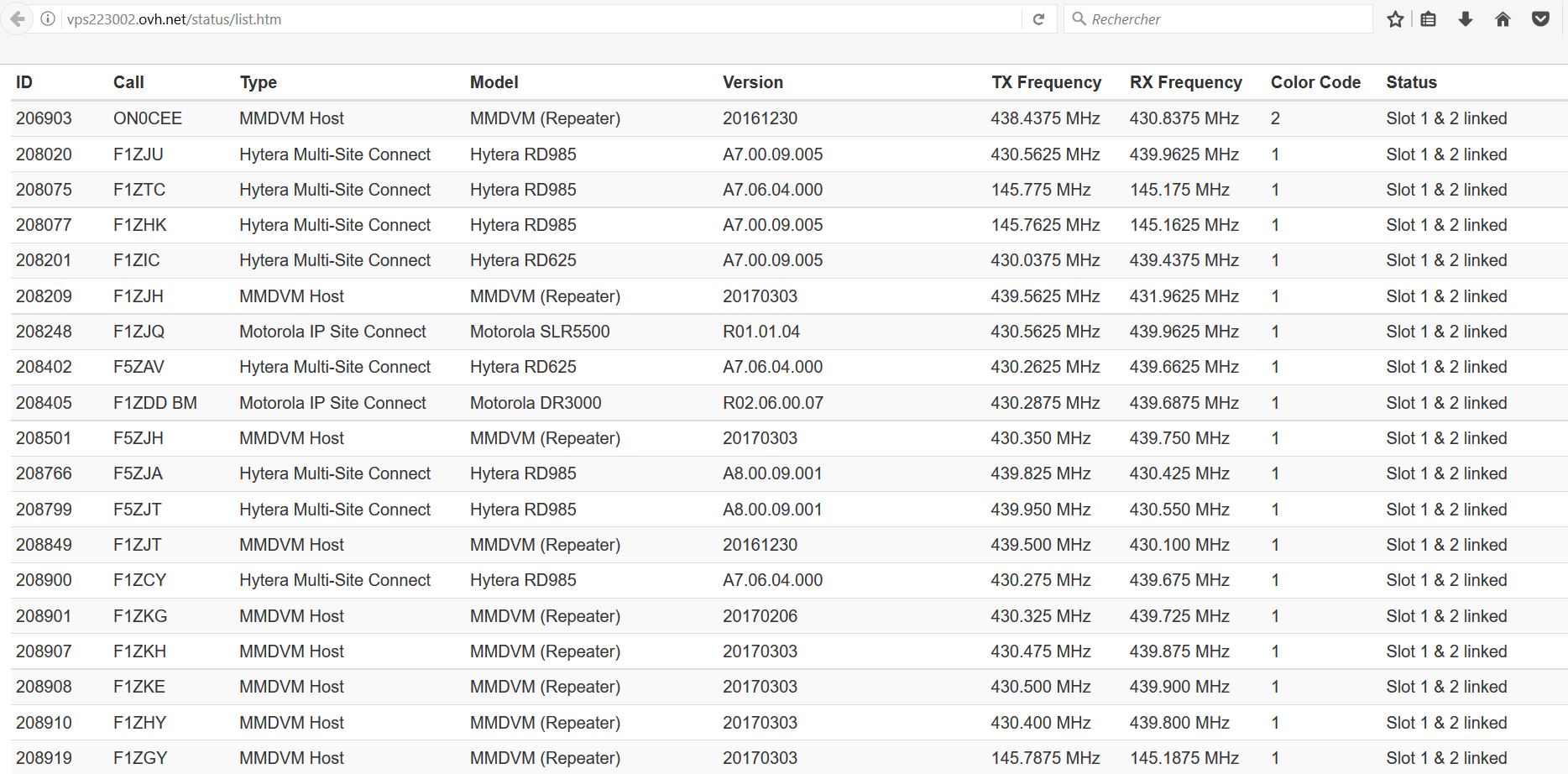1568x774 pixels.
Task: Focus the Rechercher search field
Action: [x=1218, y=18]
